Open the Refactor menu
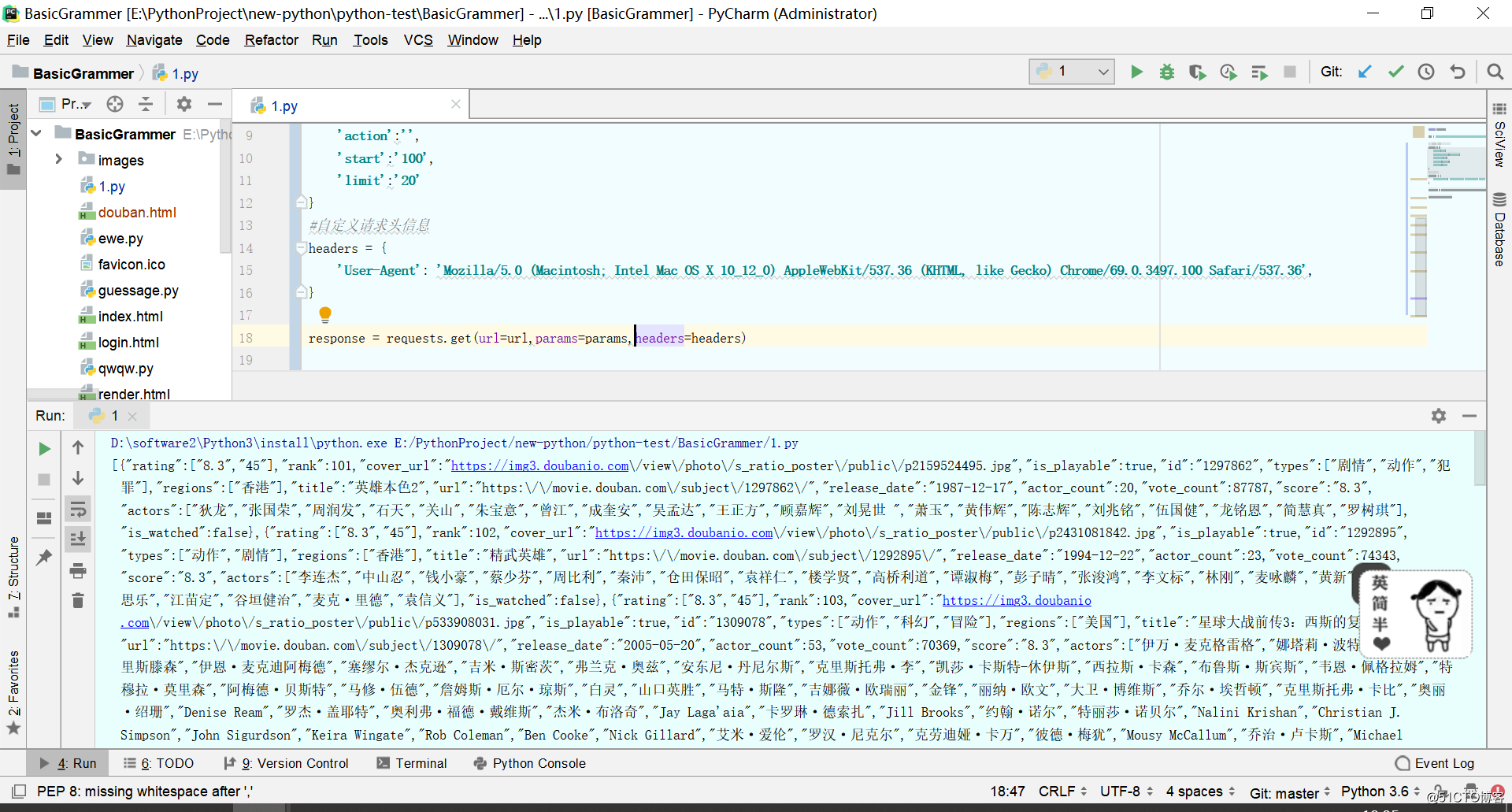Image resolution: width=1512 pixels, height=812 pixels. [271, 40]
